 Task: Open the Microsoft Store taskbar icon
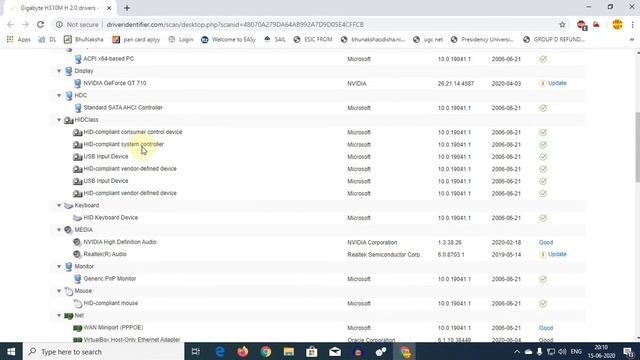[x=312, y=351]
